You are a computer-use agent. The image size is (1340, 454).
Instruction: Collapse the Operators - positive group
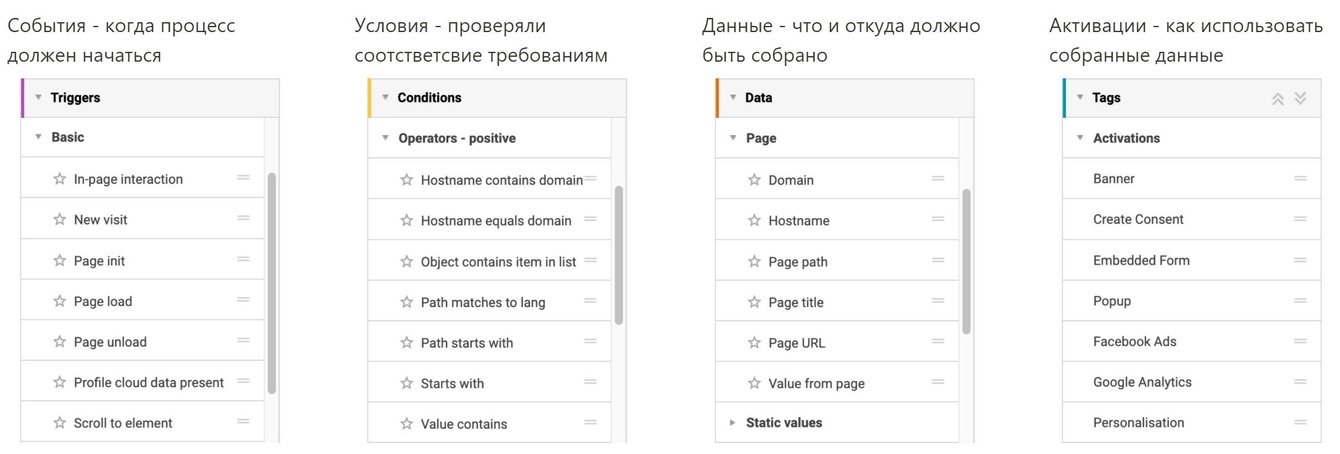(x=385, y=138)
